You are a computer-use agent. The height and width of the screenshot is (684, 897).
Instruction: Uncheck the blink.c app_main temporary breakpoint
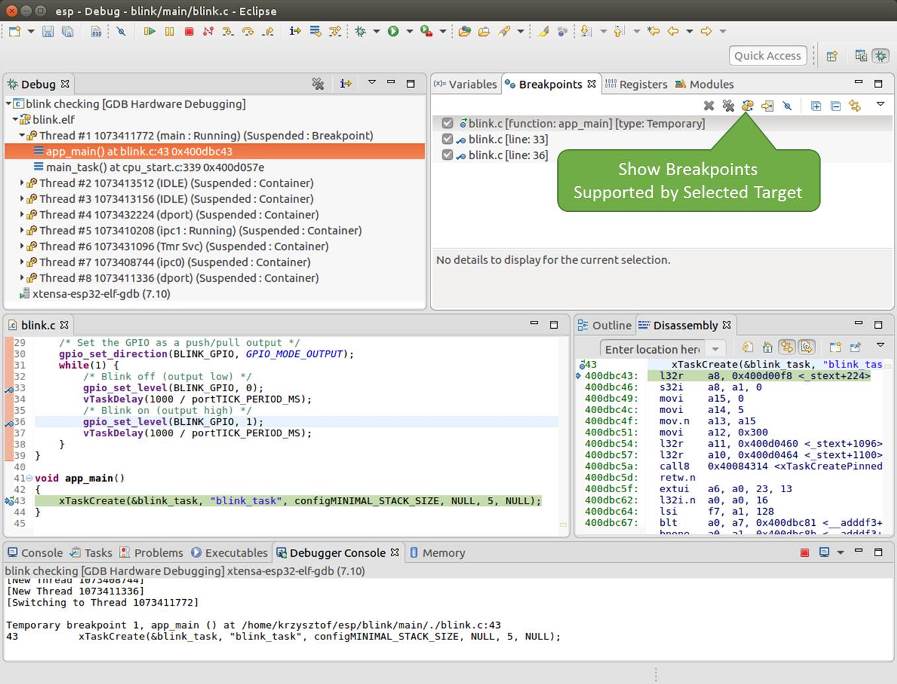pos(448,124)
